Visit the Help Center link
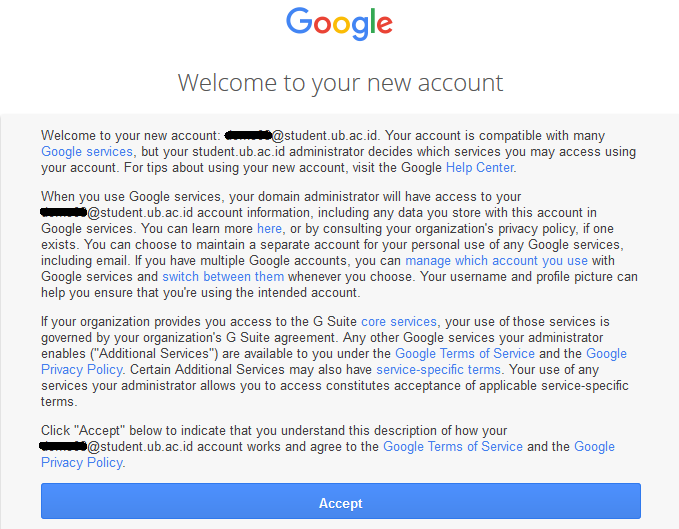The image size is (679, 529). tap(480, 168)
